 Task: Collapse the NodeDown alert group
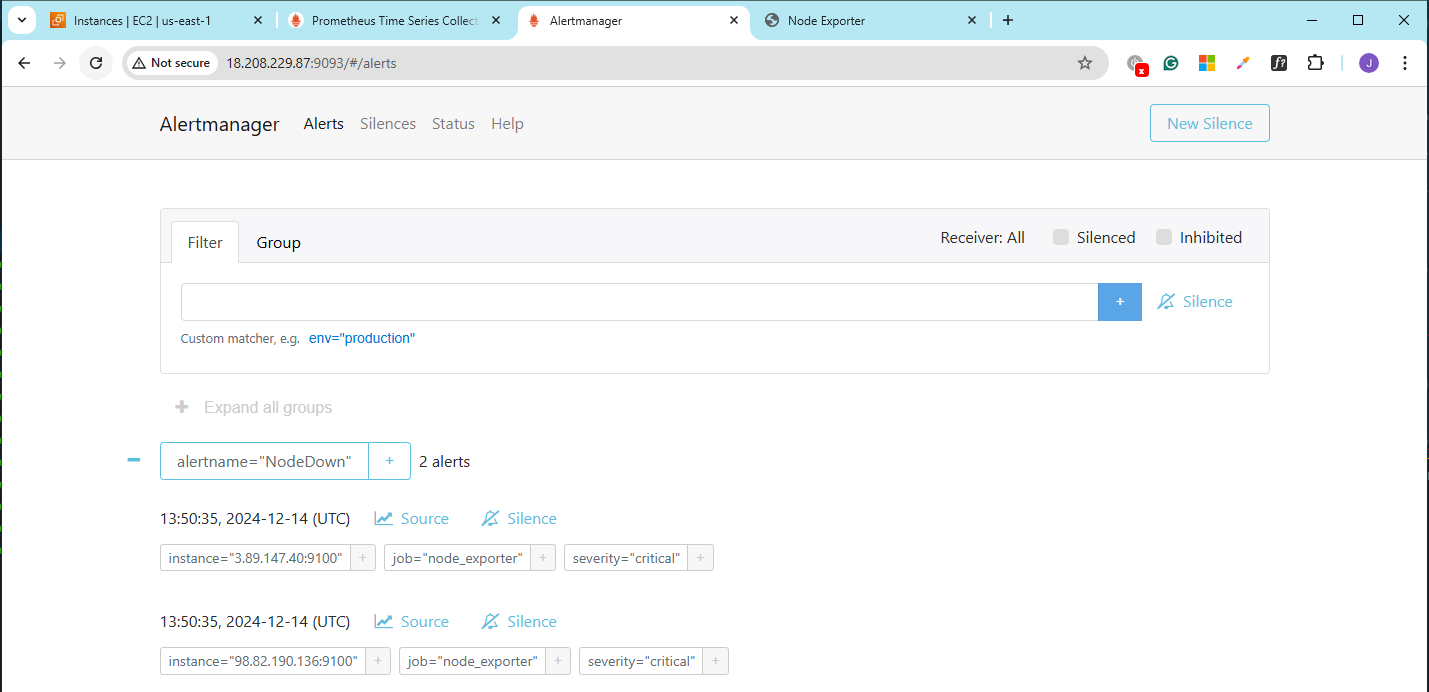134,461
